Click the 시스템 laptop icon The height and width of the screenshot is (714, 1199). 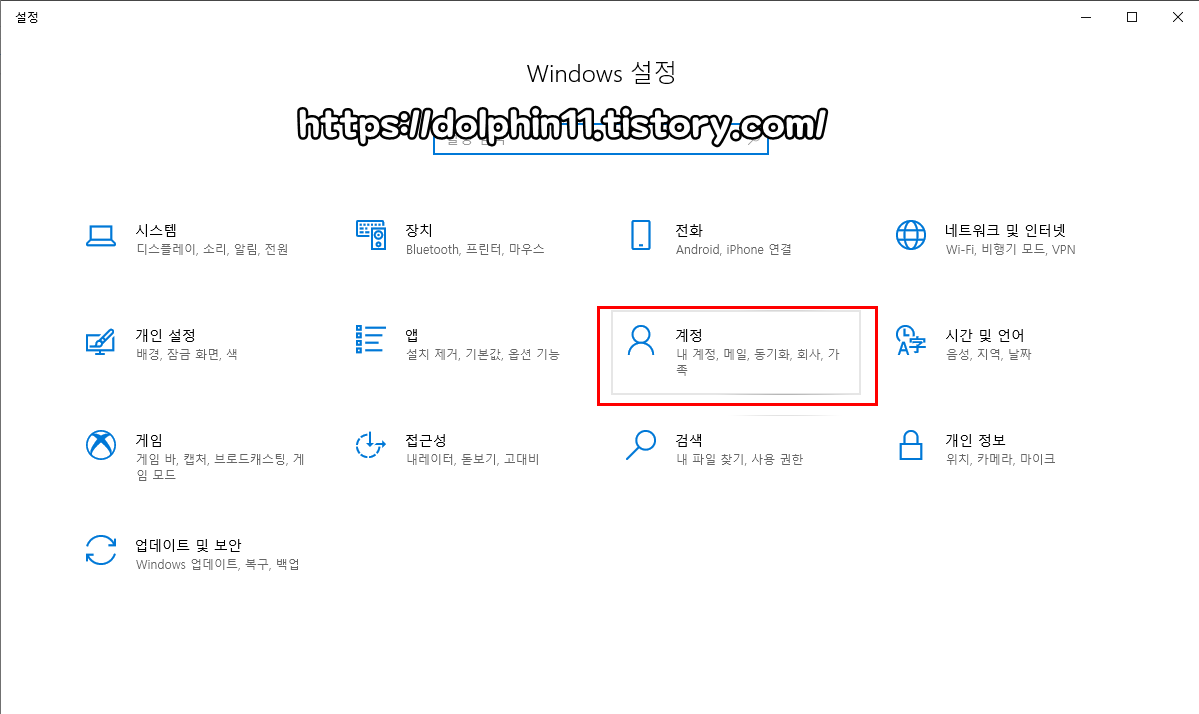(101, 236)
